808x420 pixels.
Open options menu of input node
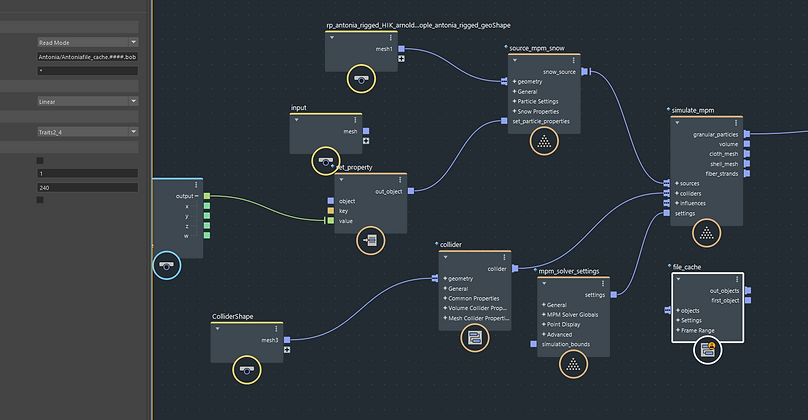pos(355,120)
